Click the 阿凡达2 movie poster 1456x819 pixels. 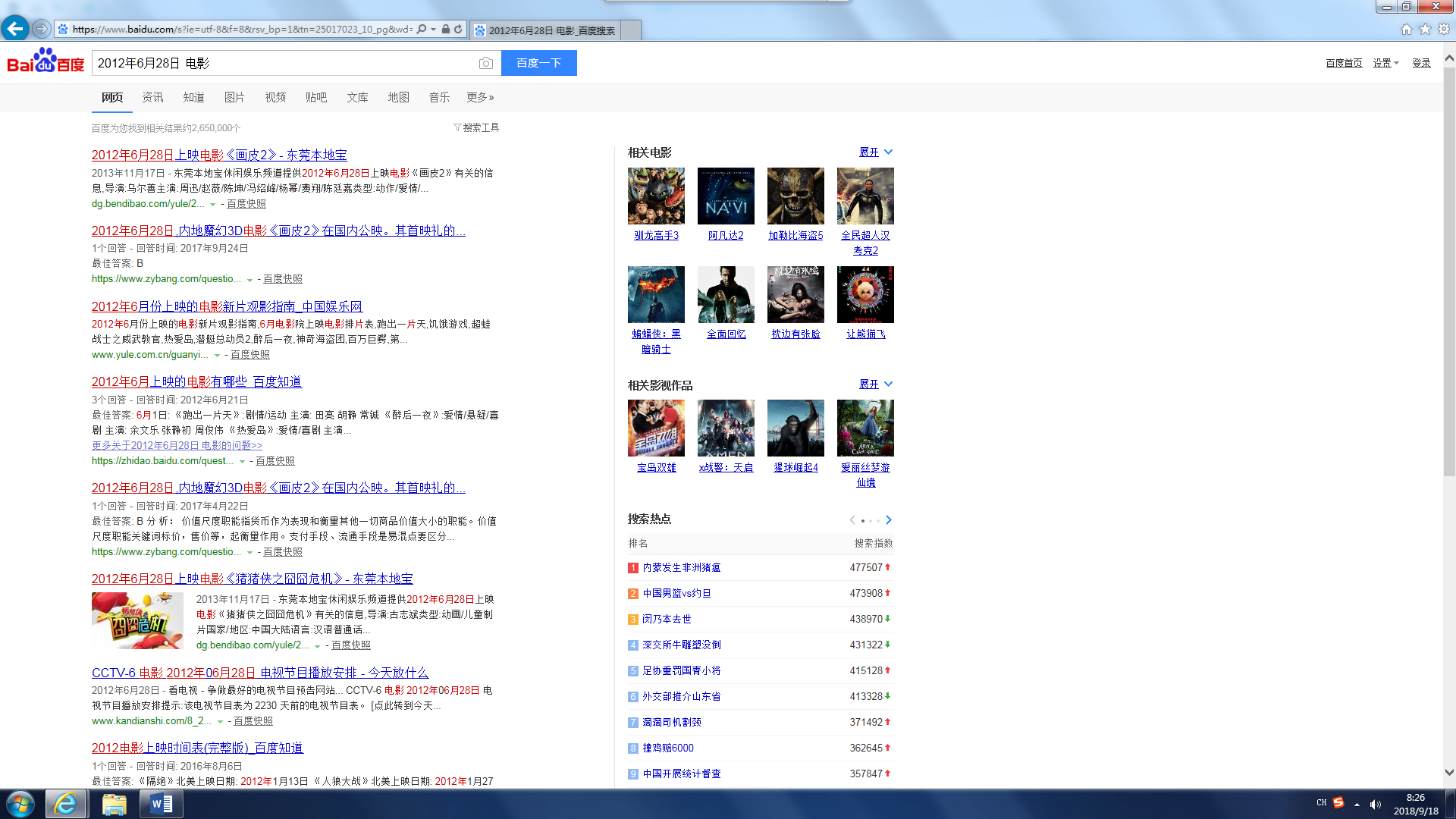(x=726, y=196)
